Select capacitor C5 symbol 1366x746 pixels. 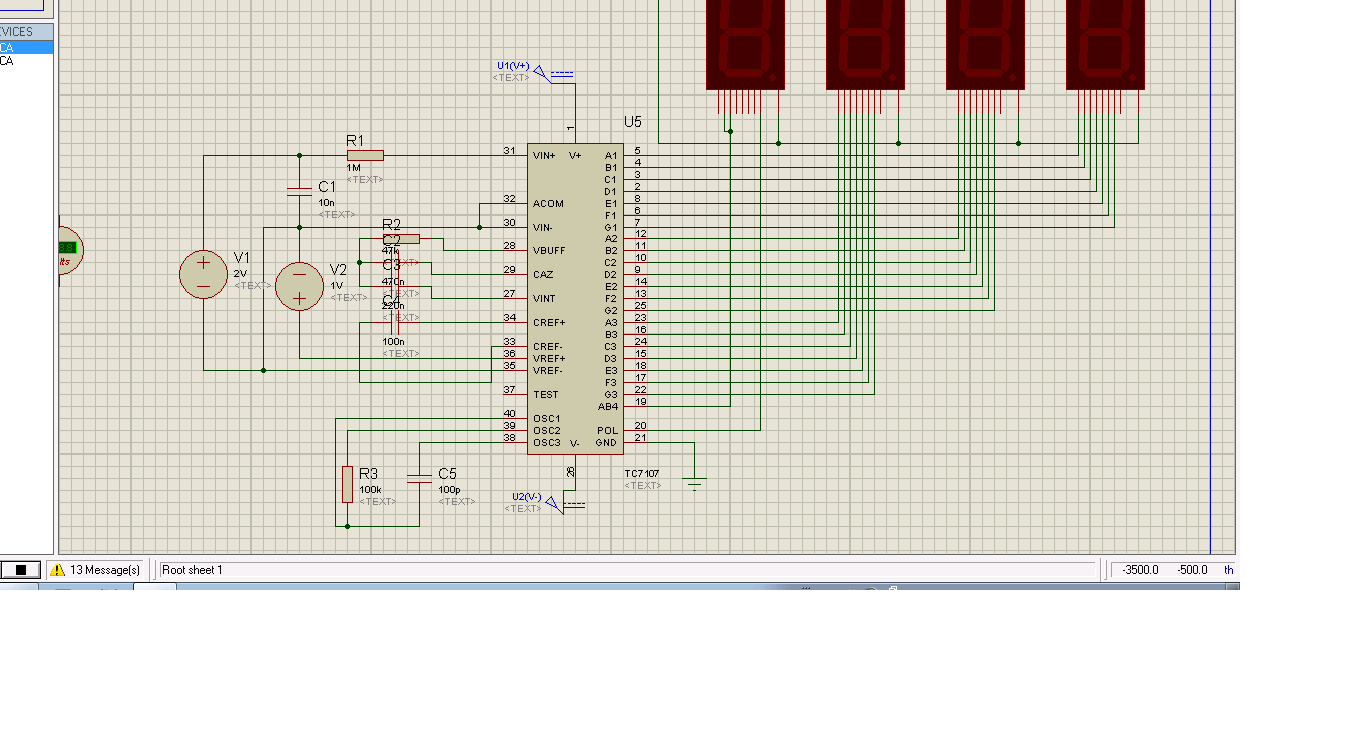419,480
